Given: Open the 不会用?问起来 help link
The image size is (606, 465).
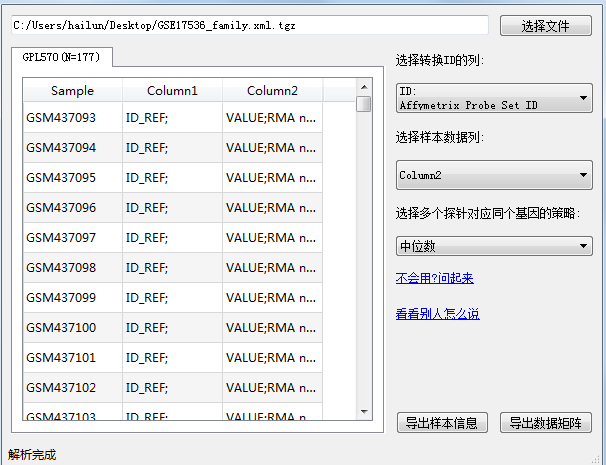Looking at the screenshot, I should [x=435, y=278].
